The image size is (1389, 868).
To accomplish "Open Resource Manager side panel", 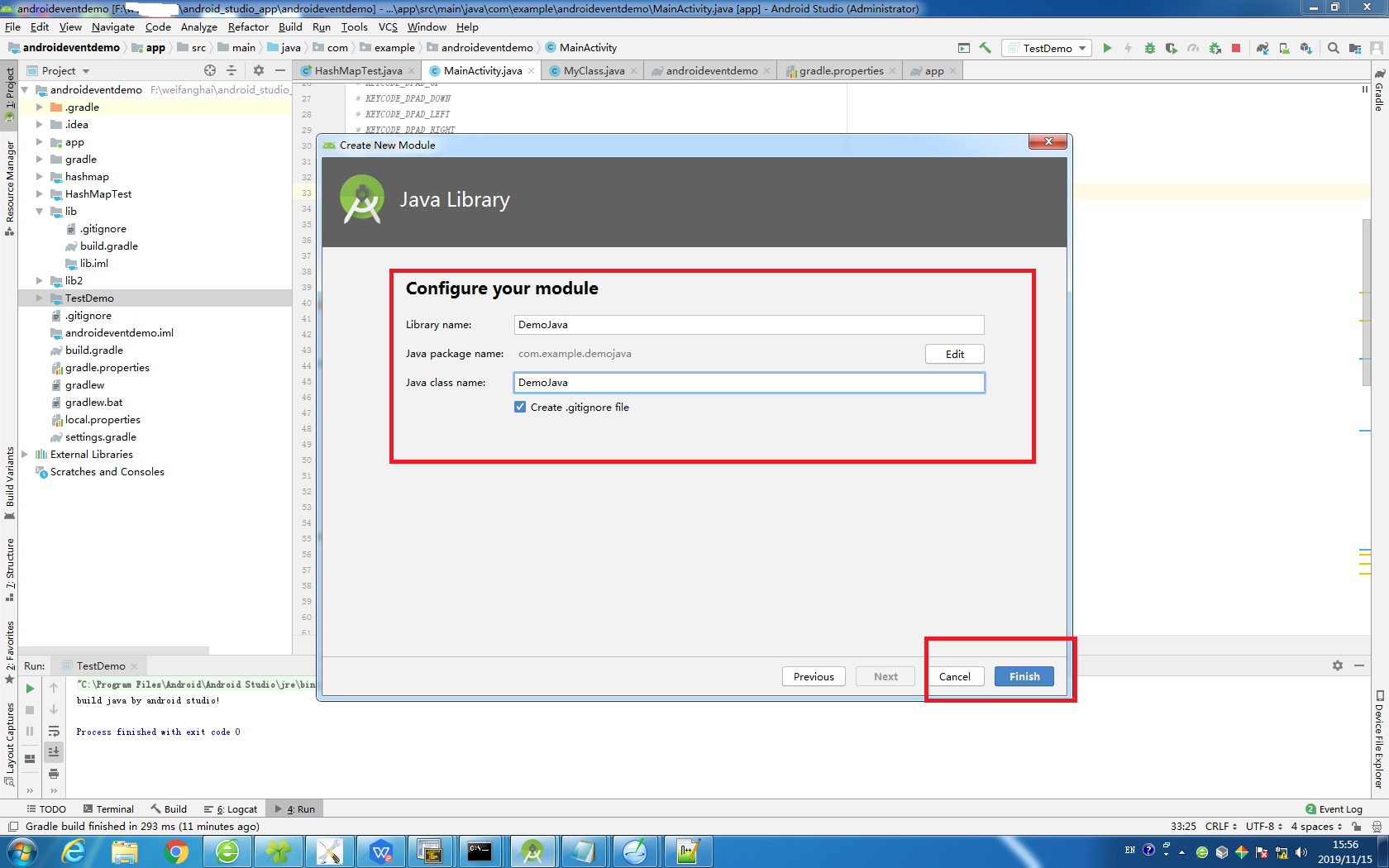I will [10, 188].
